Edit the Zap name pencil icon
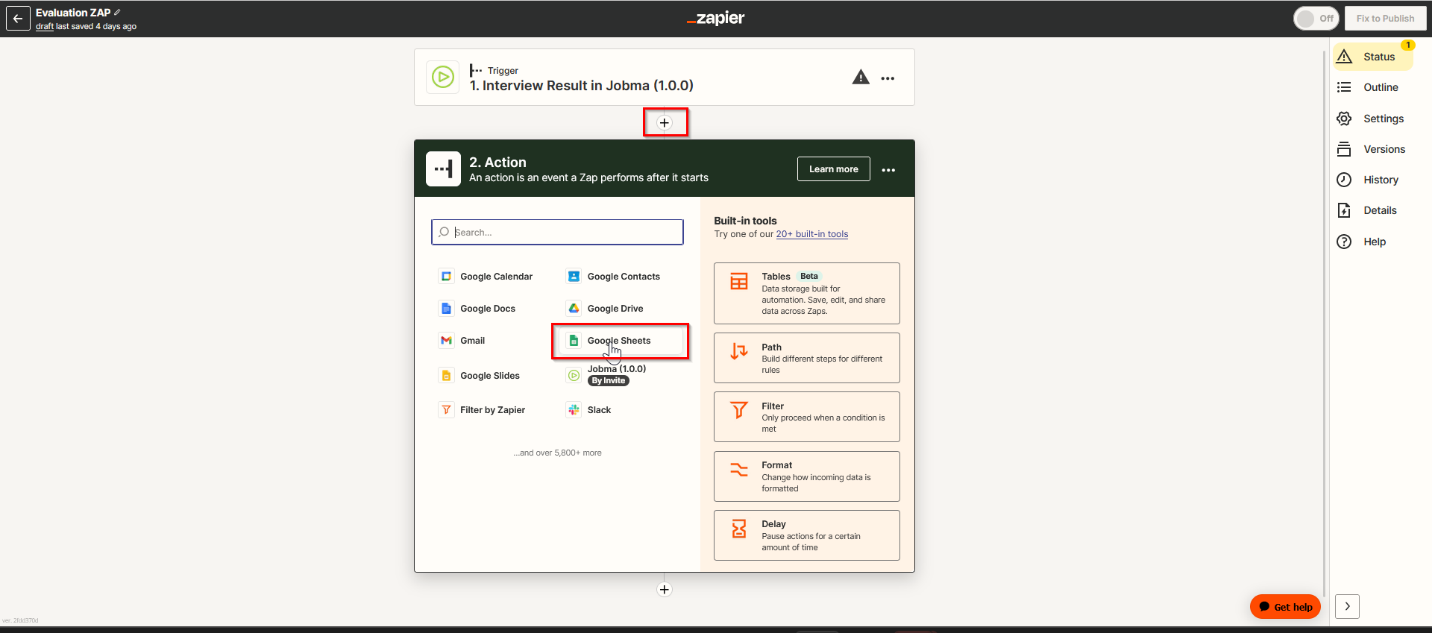1432x633 pixels. pyautogui.click(x=117, y=12)
